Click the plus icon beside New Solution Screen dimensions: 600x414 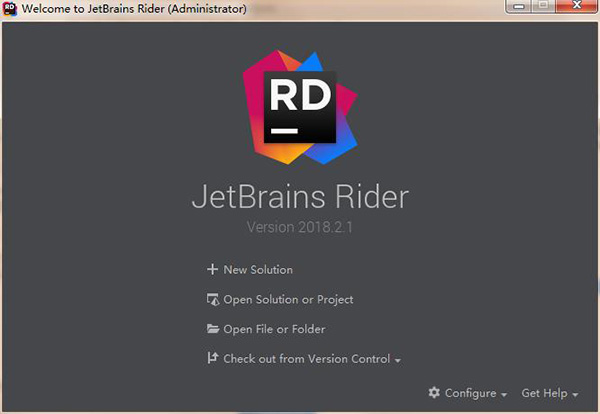click(212, 269)
